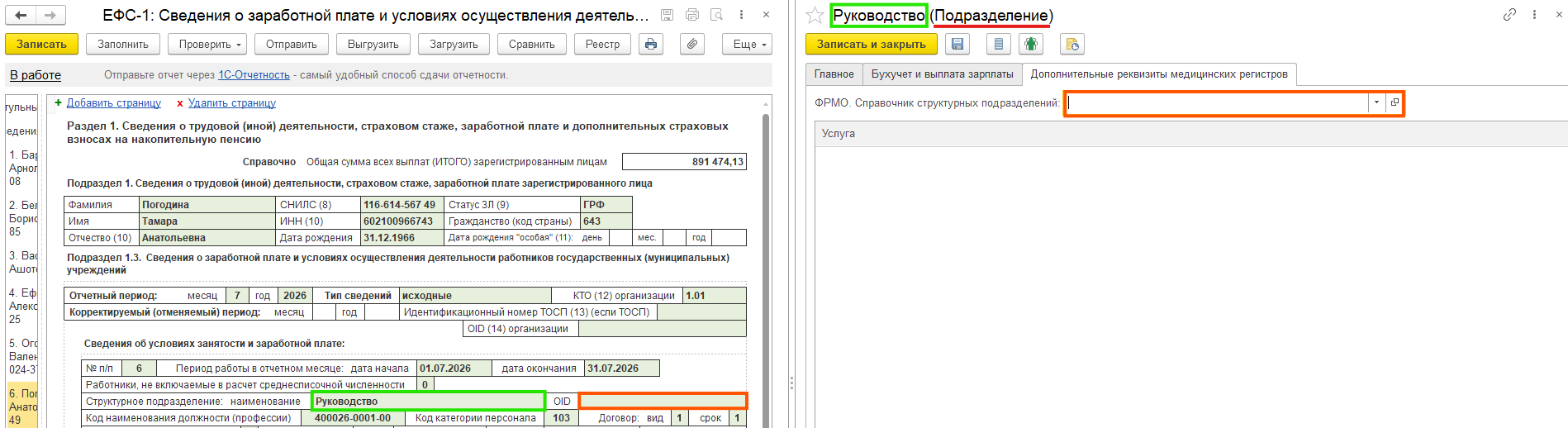Click Удалить страницу link
Viewport: 1568px width, 428px height.
pyautogui.click(x=232, y=103)
